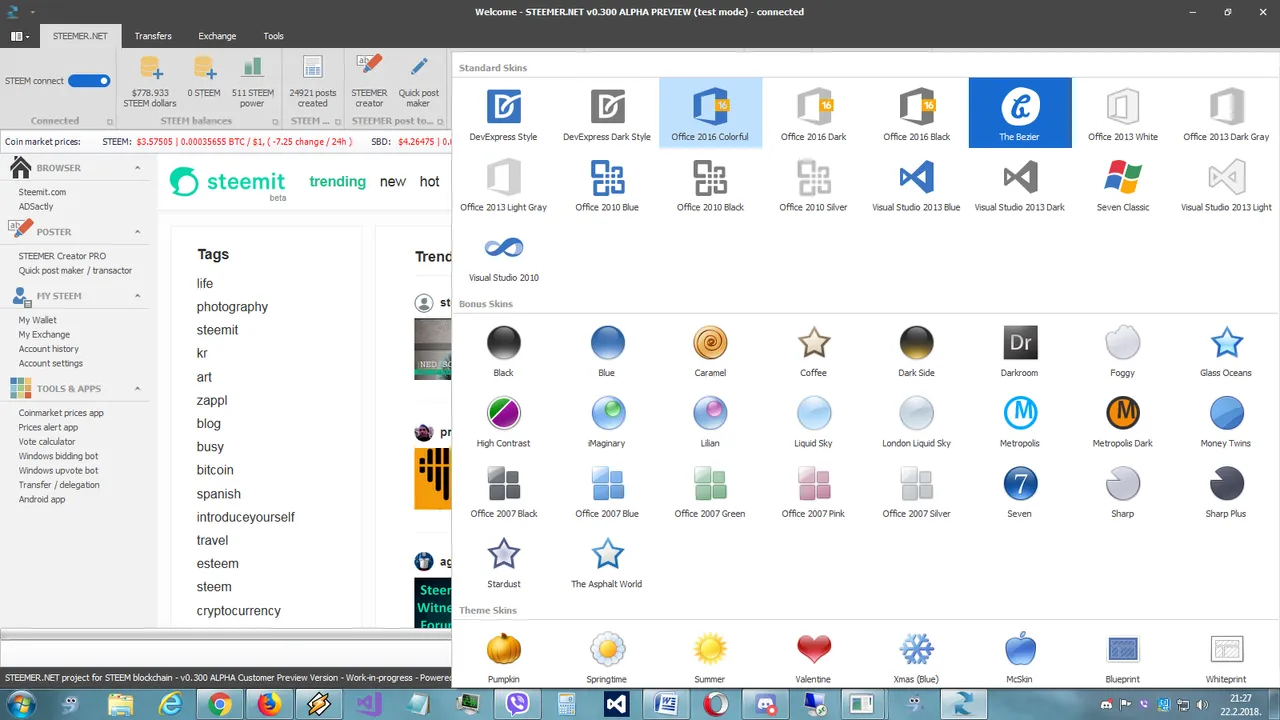1280x720 pixels.
Task: Collapse the MY STEEM sidebar group
Action: [x=138, y=296]
